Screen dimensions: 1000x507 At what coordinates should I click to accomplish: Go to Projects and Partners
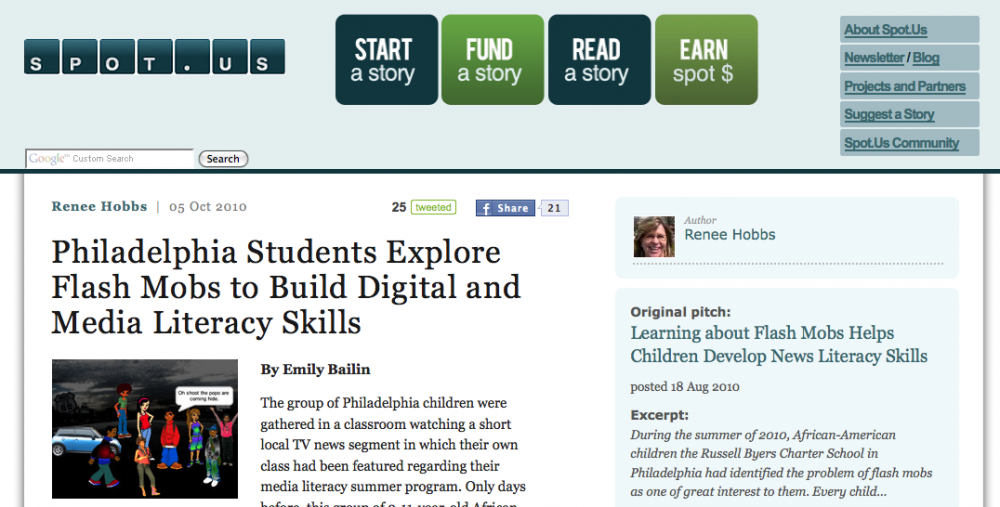[x=904, y=86]
